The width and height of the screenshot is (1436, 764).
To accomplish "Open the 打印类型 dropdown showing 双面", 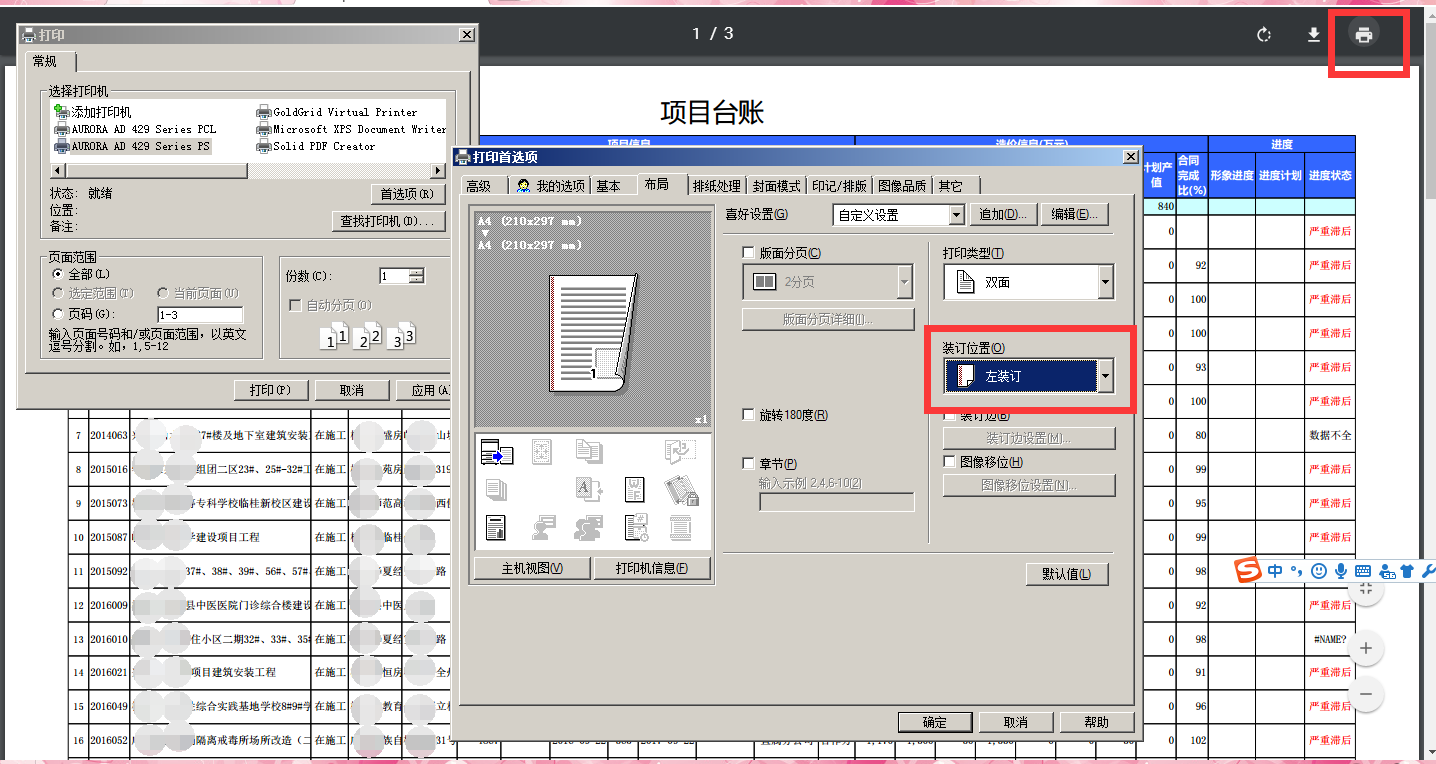I will [1029, 283].
